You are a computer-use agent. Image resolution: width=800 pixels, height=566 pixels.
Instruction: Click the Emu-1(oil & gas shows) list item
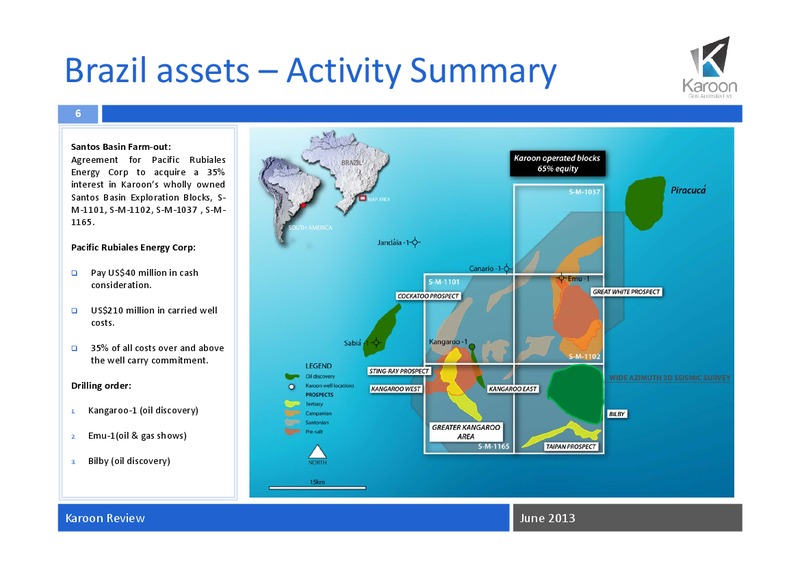click(x=137, y=436)
